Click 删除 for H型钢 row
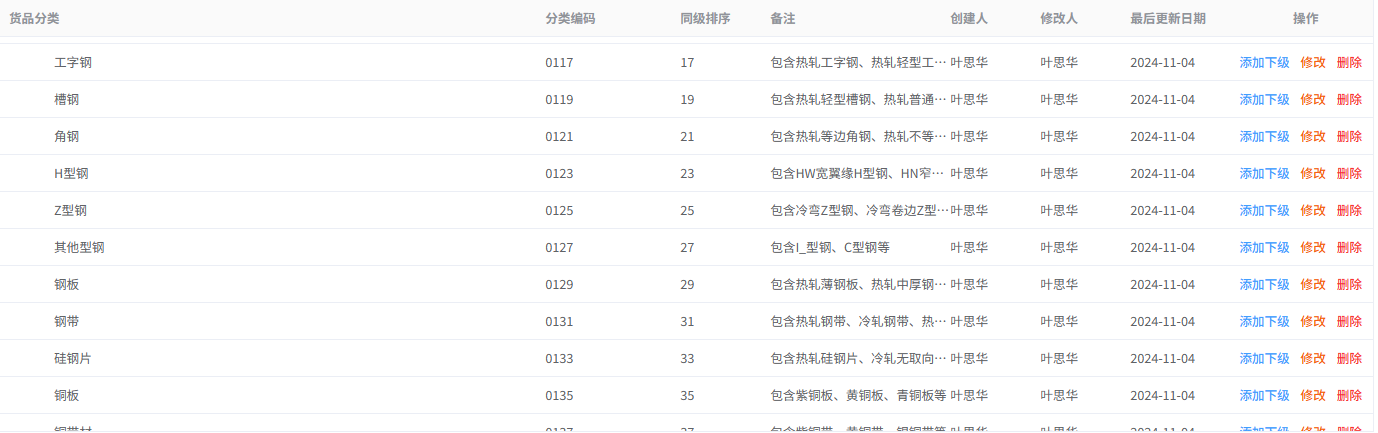 [x=1349, y=173]
